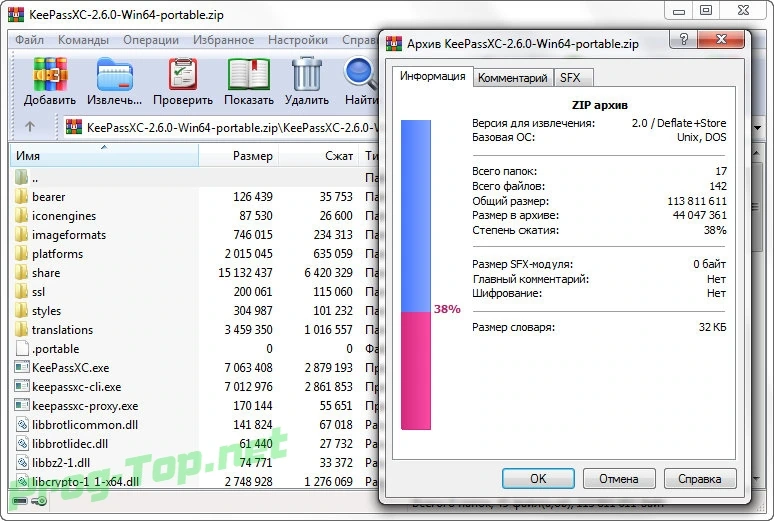The width and height of the screenshot is (774, 521).
Task: Open the Избранное menu
Action: coord(223,40)
